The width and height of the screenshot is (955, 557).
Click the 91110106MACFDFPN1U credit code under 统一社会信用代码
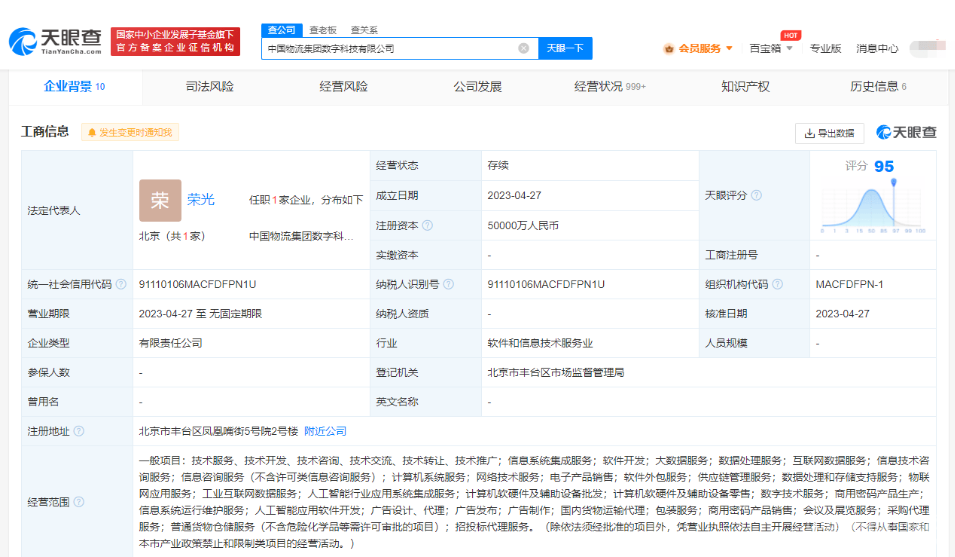197,284
